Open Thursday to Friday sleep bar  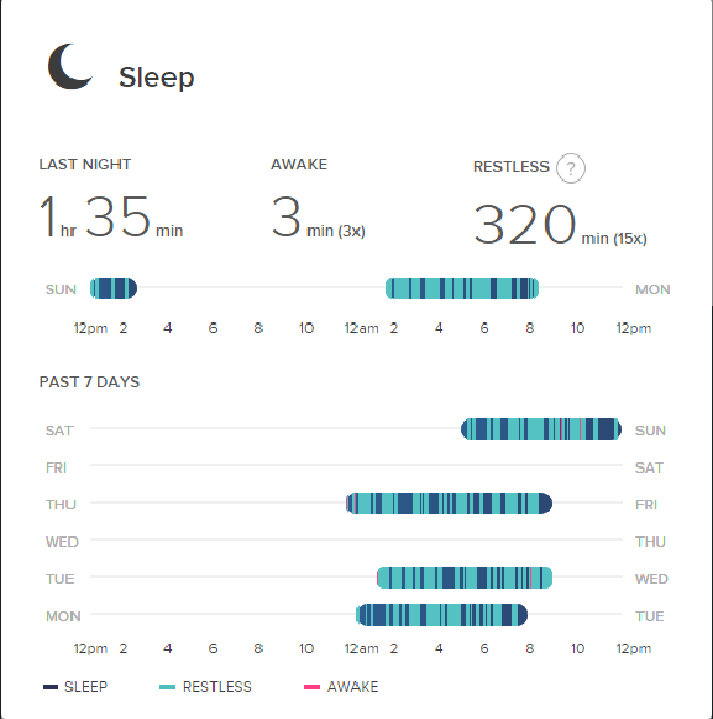(x=449, y=504)
